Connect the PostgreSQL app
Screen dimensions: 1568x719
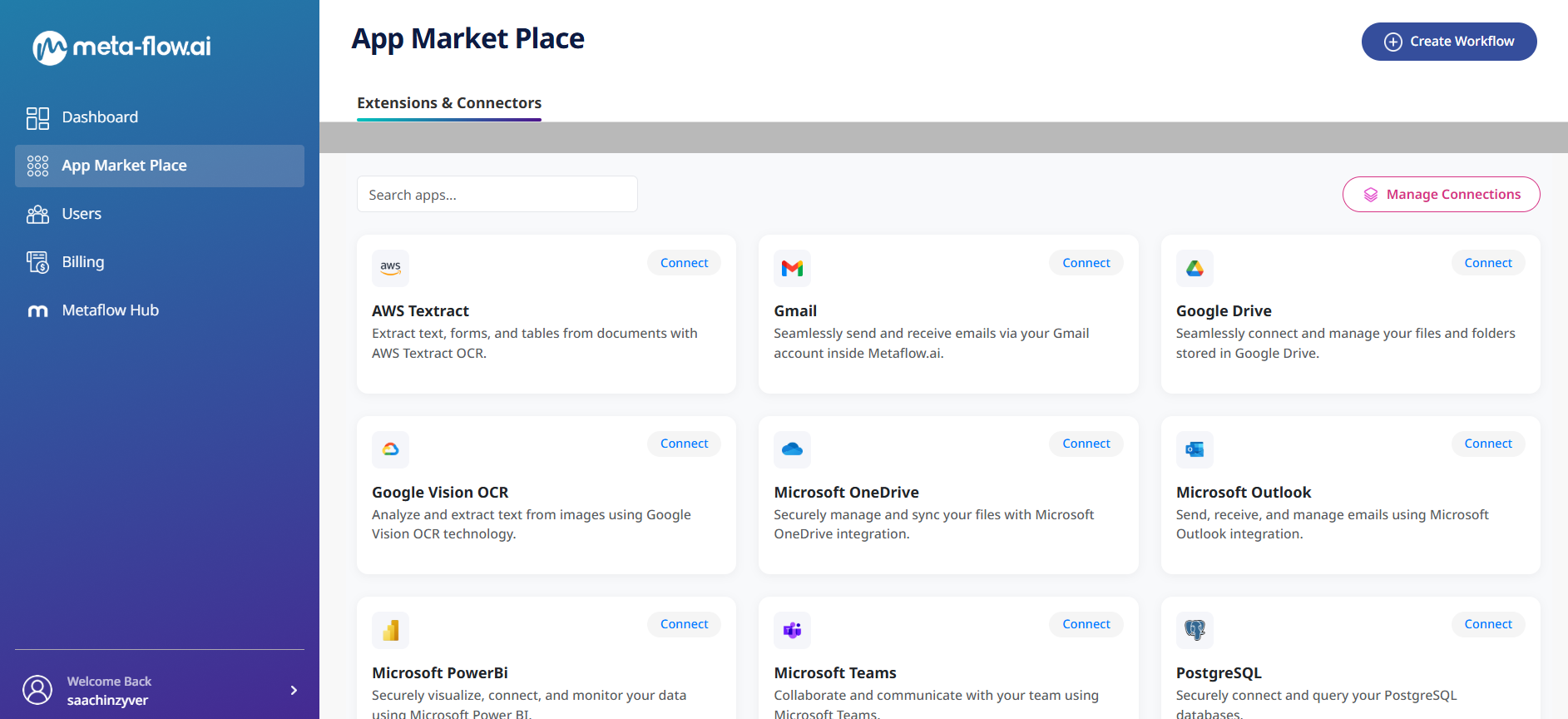tap(1488, 624)
